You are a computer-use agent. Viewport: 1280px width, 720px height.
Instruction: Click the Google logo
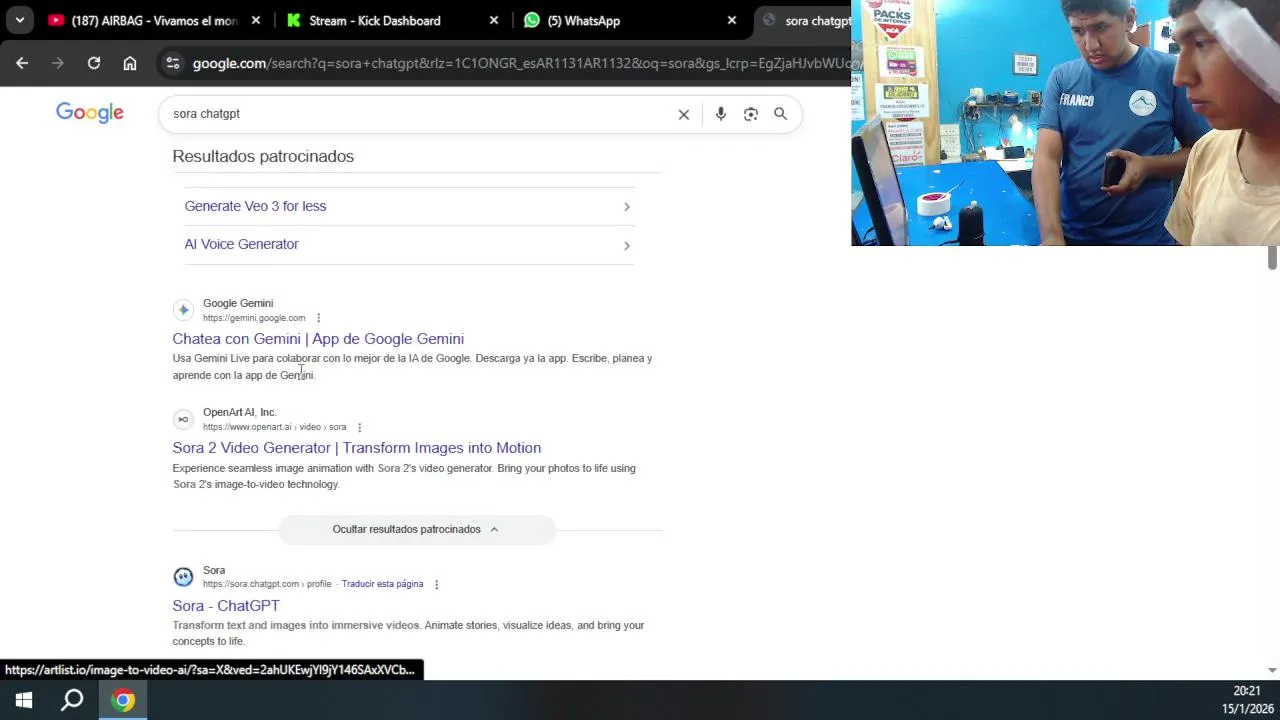90,113
